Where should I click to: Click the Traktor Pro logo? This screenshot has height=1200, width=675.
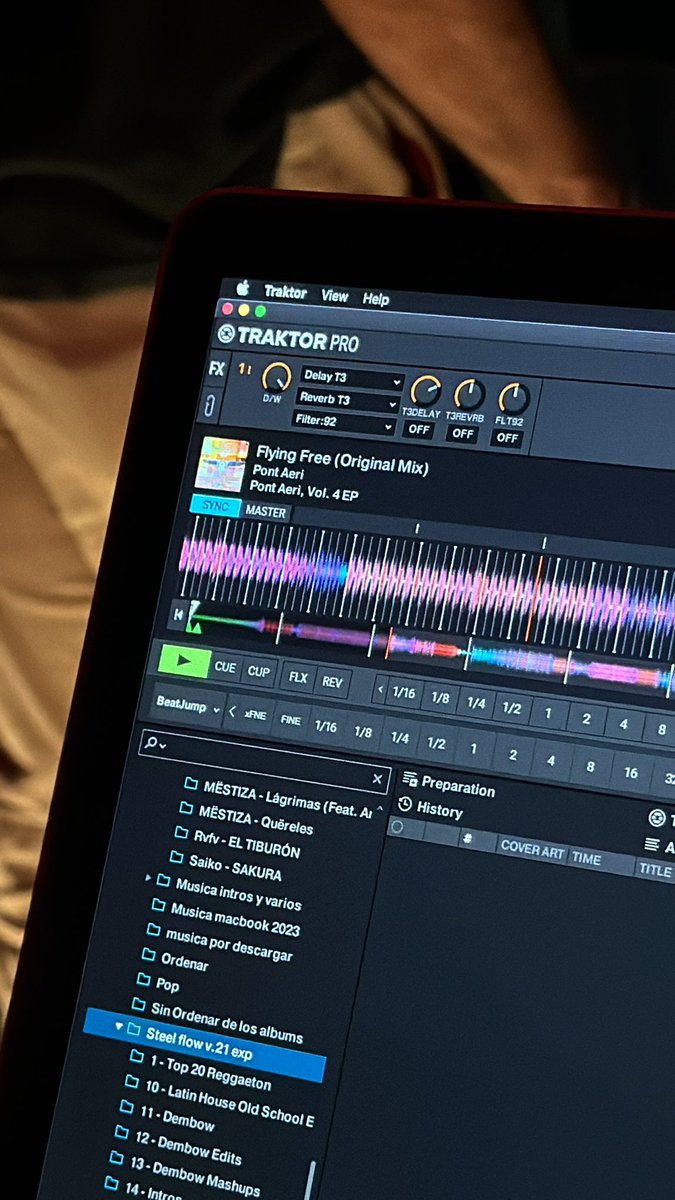tap(288, 337)
